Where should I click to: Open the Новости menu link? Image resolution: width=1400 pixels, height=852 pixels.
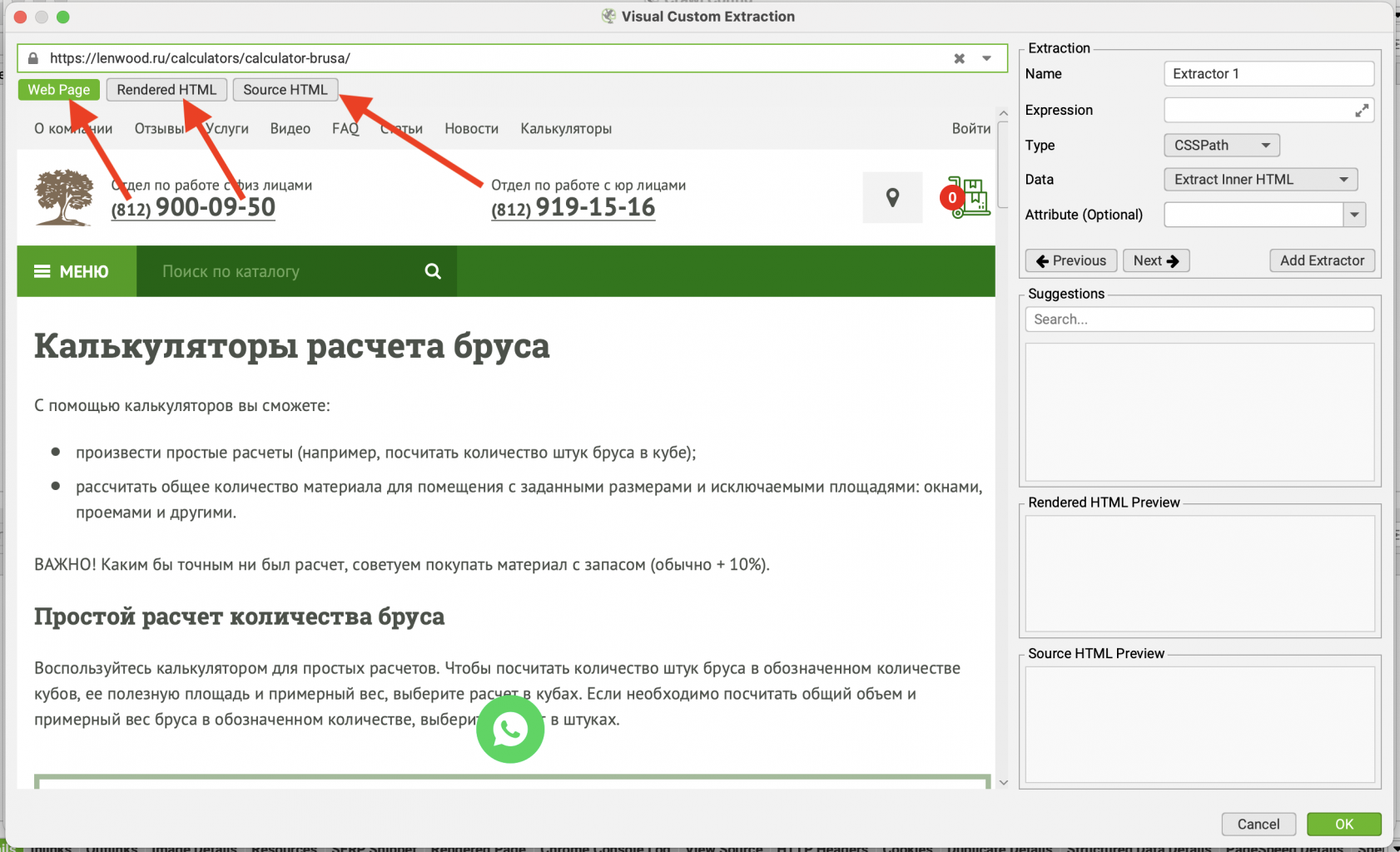click(472, 129)
